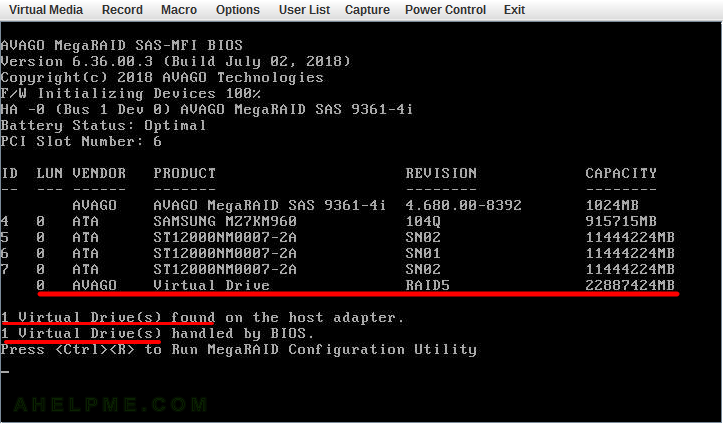Click the 'RAID5' revision value
The image size is (723, 424).
point(427,285)
